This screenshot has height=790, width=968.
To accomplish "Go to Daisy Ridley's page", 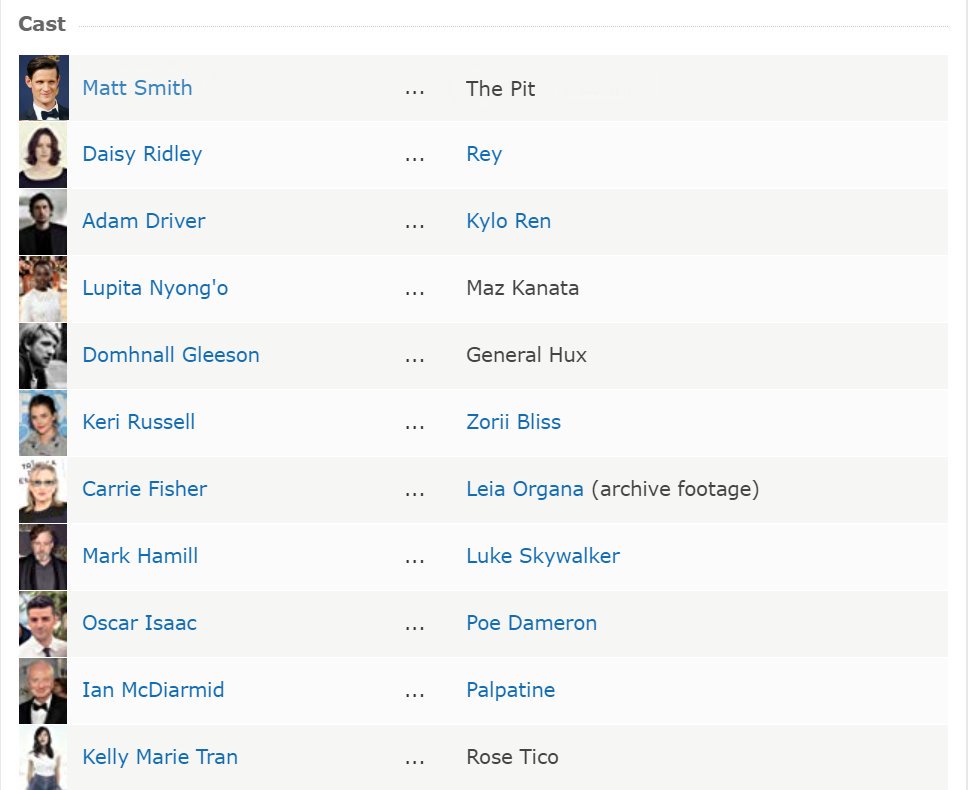I will pos(142,154).
